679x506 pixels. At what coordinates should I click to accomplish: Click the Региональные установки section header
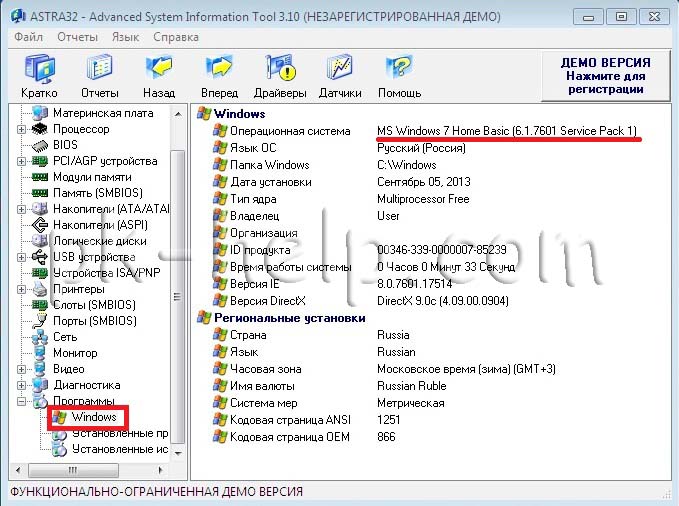point(290,318)
